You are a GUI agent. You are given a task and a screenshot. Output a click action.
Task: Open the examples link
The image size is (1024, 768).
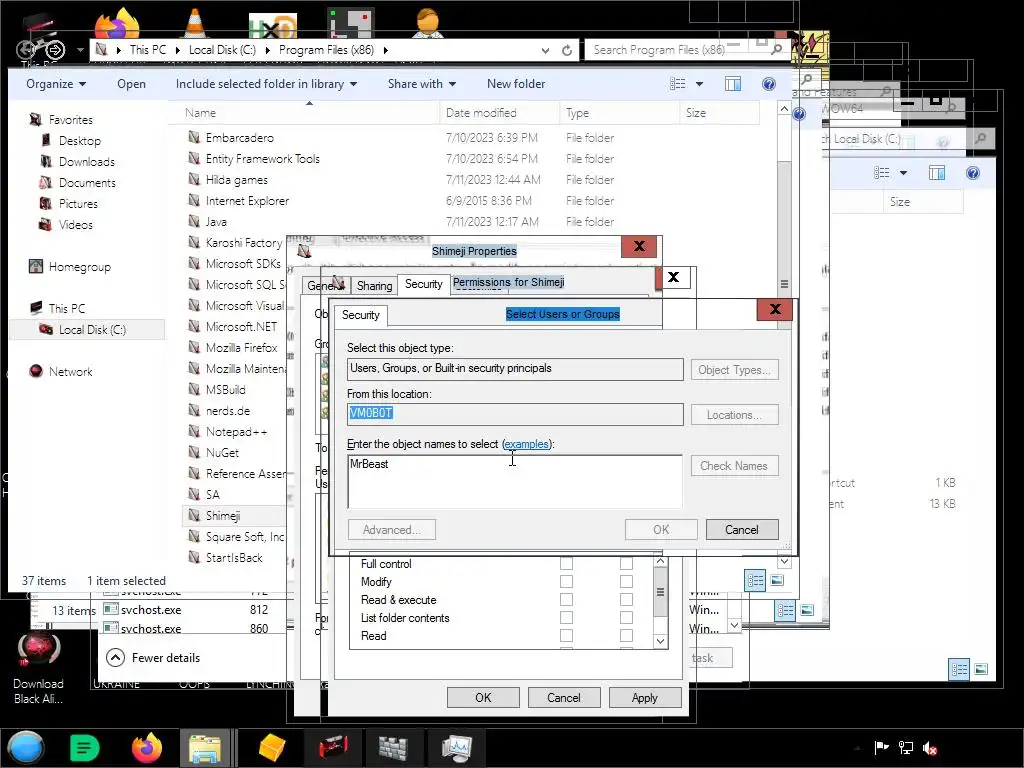point(527,444)
